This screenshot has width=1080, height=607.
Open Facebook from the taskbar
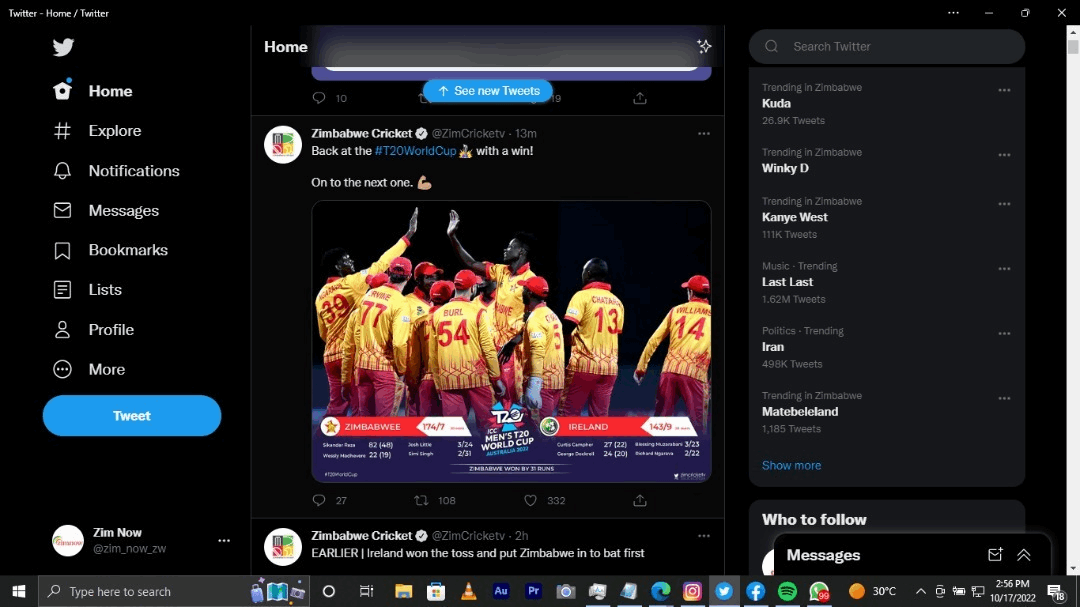click(756, 591)
